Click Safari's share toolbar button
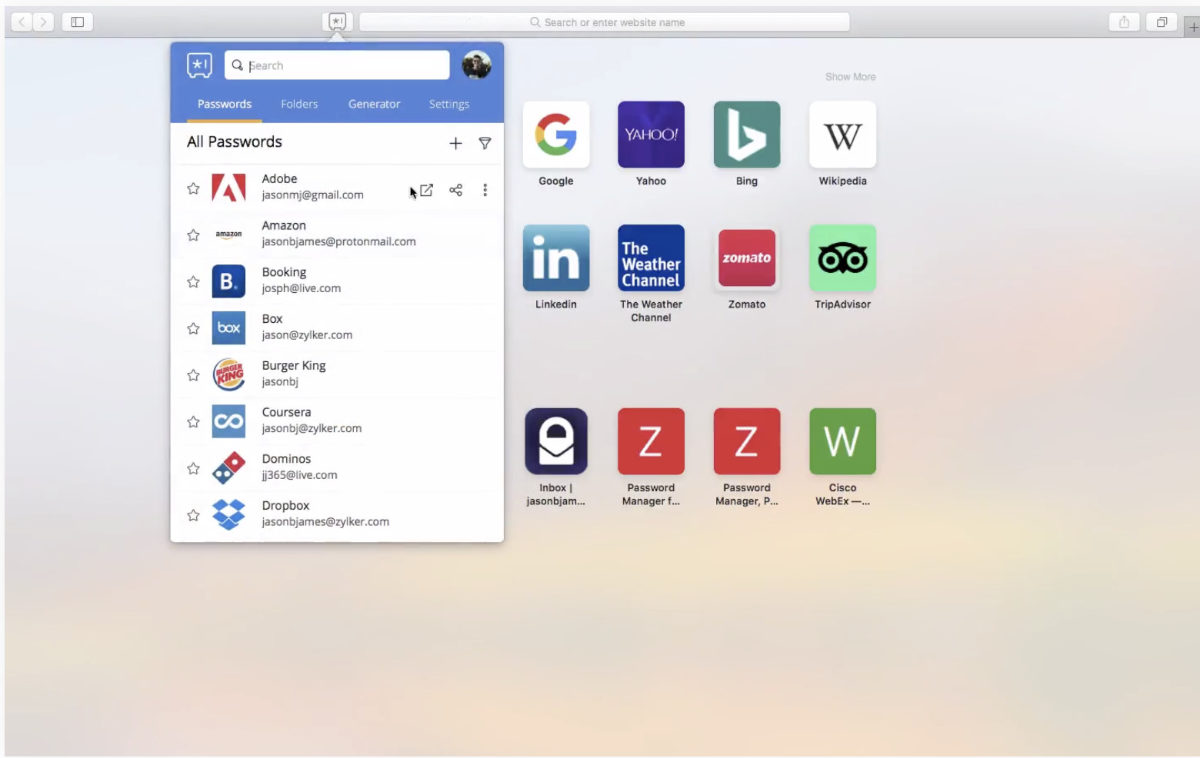This screenshot has height=758, width=1200. coord(1124,21)
